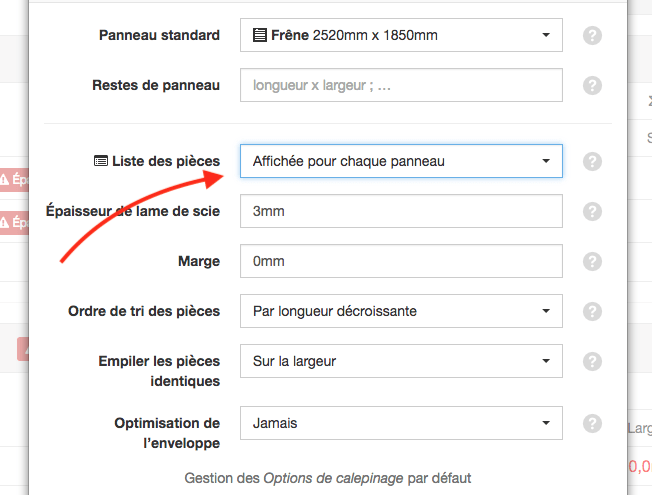This screenshot has height=495, width=652.
Task: Open the Panneau standard Frêne dropdown
Action: [x=401, y=35]
